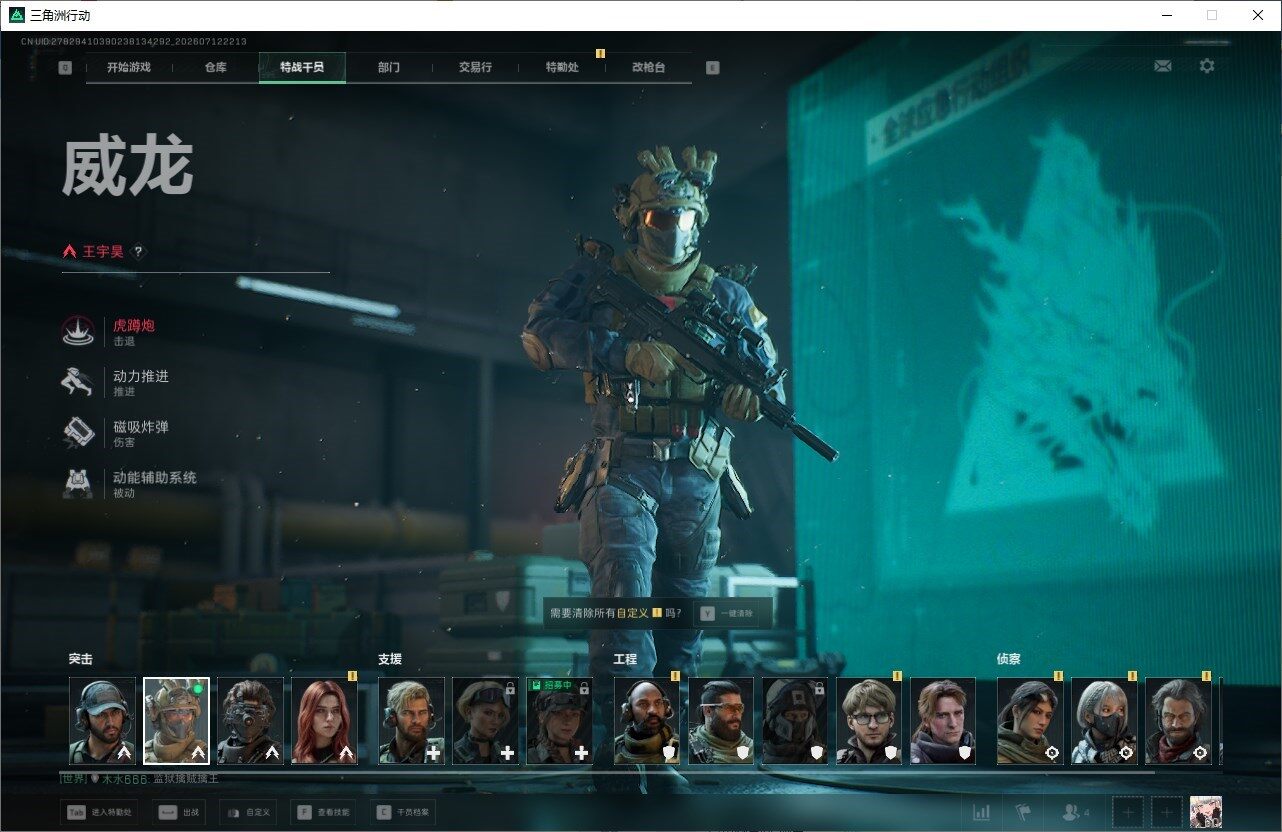Click the second empty plus squad slot

click(x=1166, y=812)
